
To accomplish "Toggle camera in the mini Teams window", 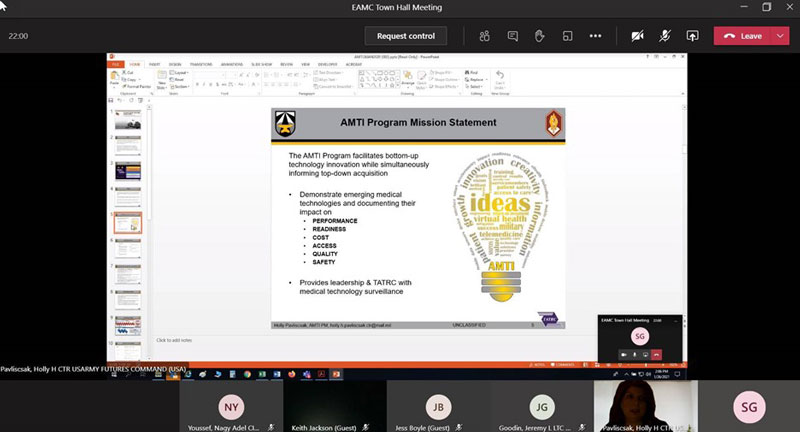I will (x=623, y=354).
